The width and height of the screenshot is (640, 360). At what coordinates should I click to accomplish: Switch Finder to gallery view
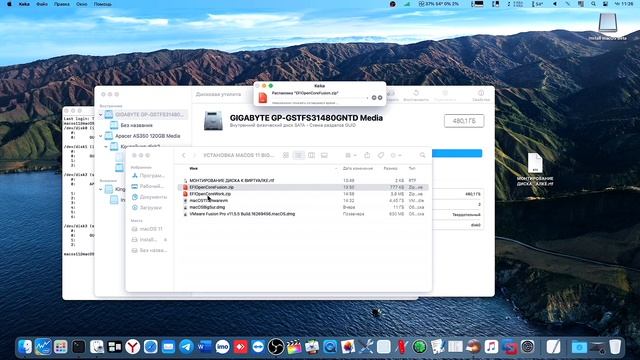click(x=324, y=156)
